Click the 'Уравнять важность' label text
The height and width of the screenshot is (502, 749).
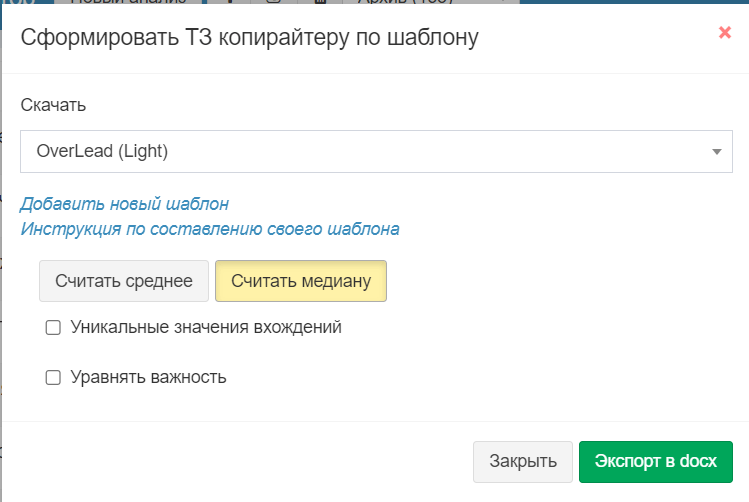click(148, 377)
